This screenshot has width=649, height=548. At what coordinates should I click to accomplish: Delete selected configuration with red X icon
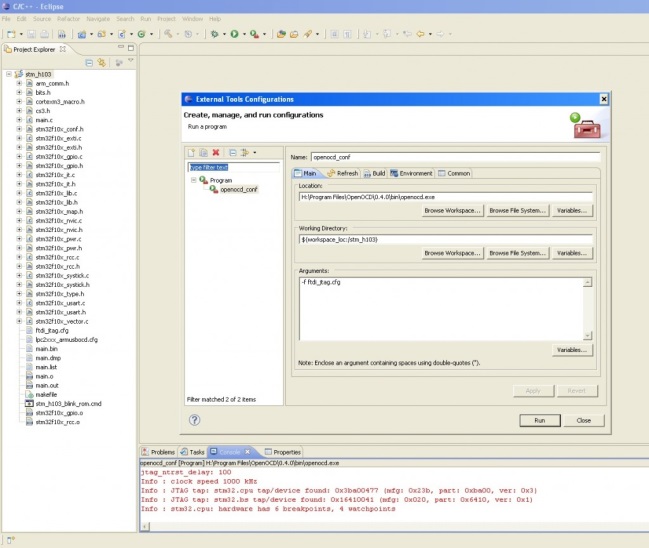click(216, 152)
